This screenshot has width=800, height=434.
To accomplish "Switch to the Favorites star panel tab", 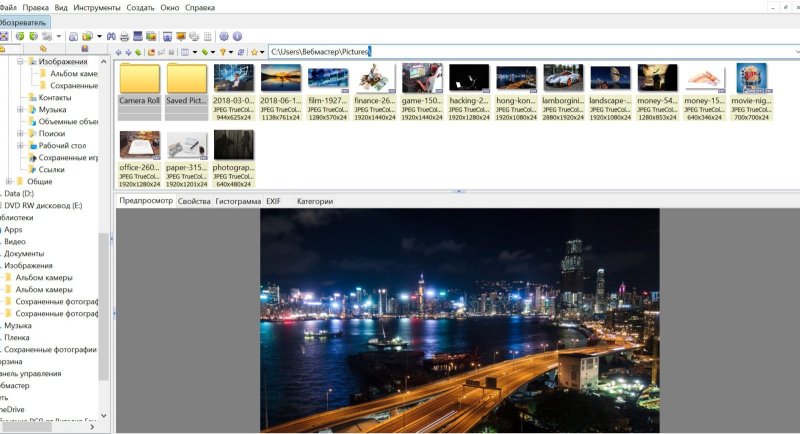I will [x=43, y=48].
